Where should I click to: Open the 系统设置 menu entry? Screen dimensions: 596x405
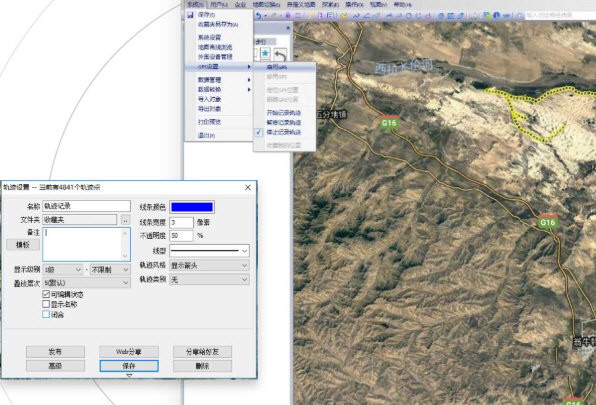(209, 37)
